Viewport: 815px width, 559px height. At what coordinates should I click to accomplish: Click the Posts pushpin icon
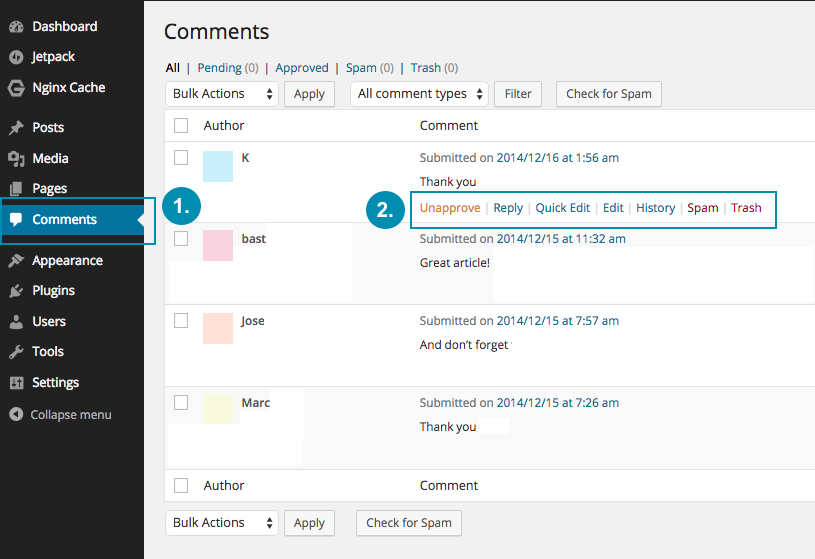[16, 128]
